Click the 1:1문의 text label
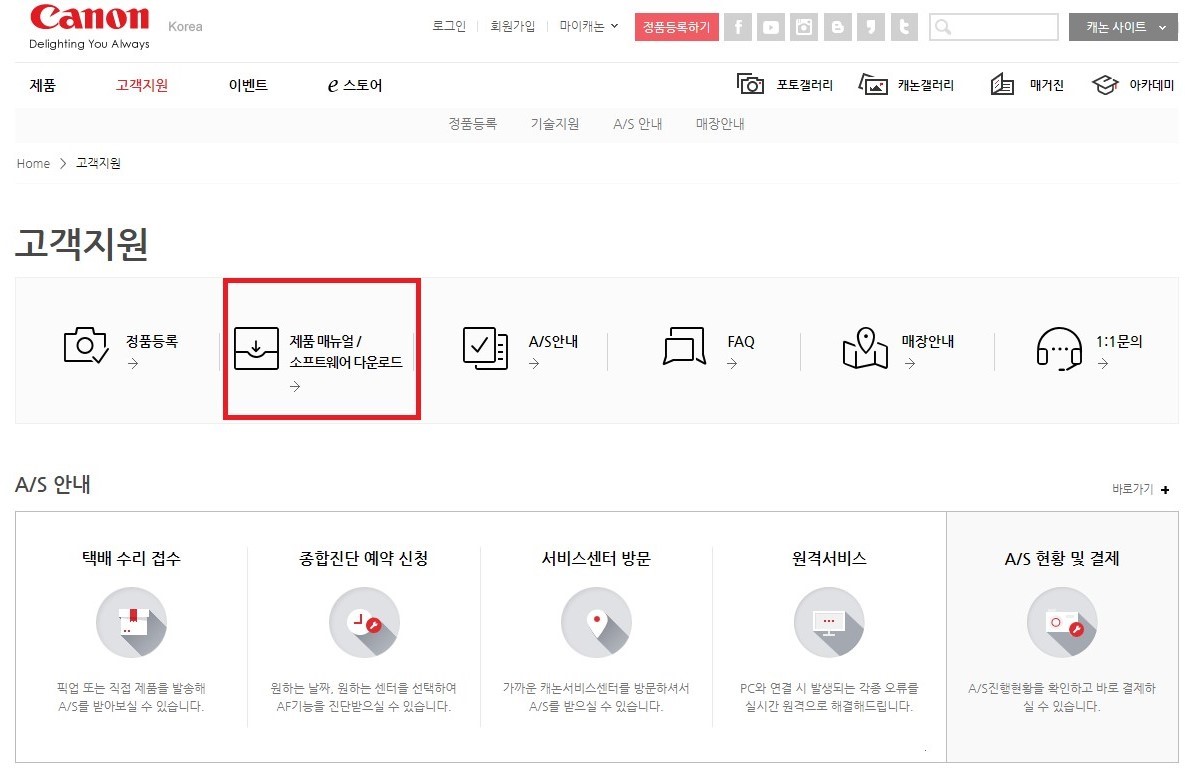Image resolution: width=1185 pixels, height=778 pixels. [x=1119, y=341]
